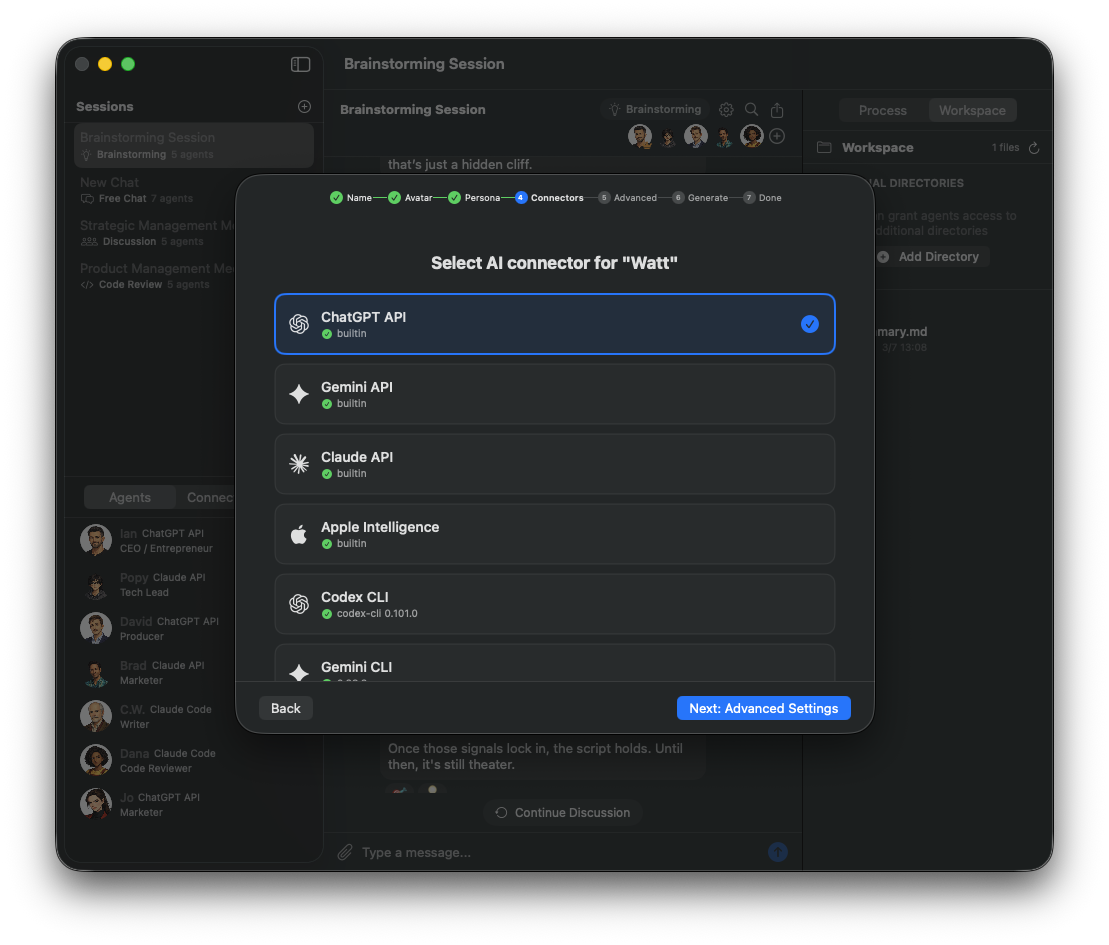
Task: Select the ChatGPT API connector
Action: click(x=554, y=324)
